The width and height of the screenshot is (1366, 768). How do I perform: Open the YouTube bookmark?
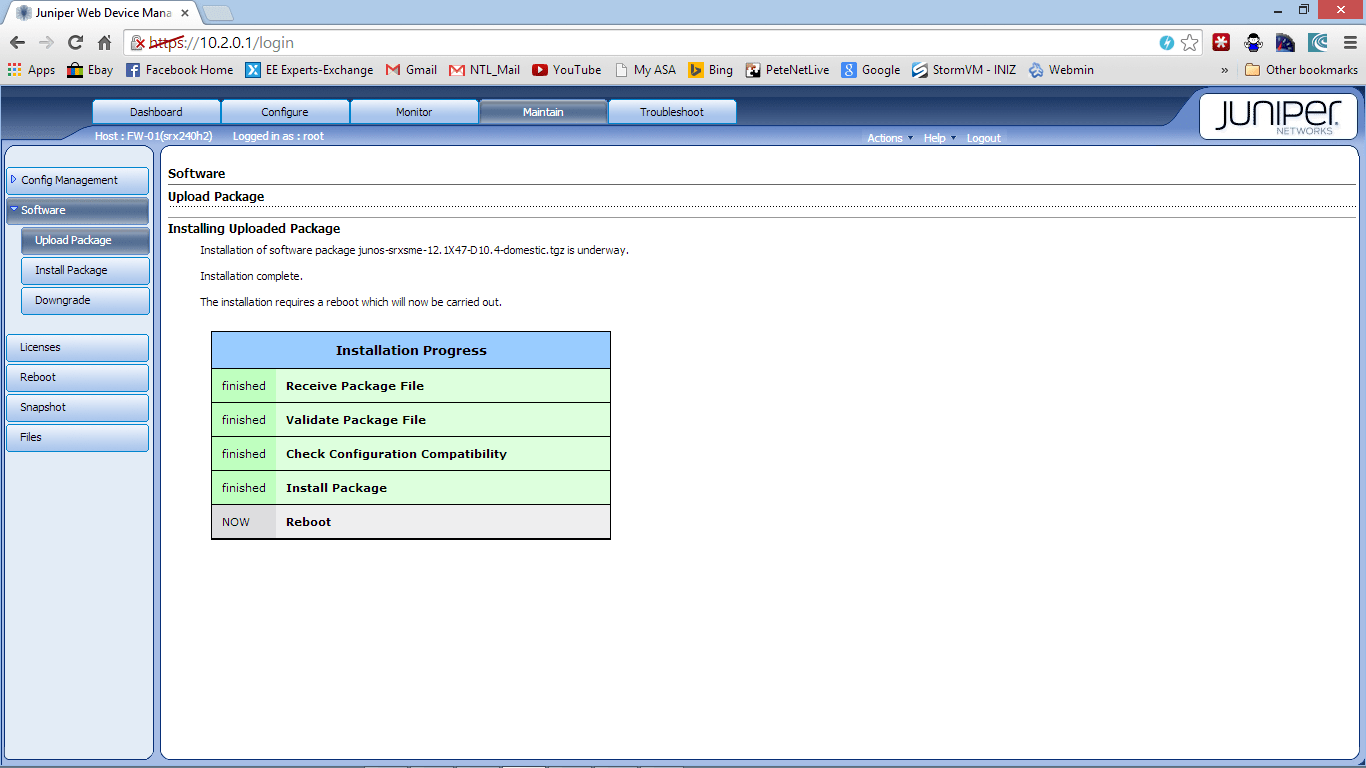(x=566, y=70)
